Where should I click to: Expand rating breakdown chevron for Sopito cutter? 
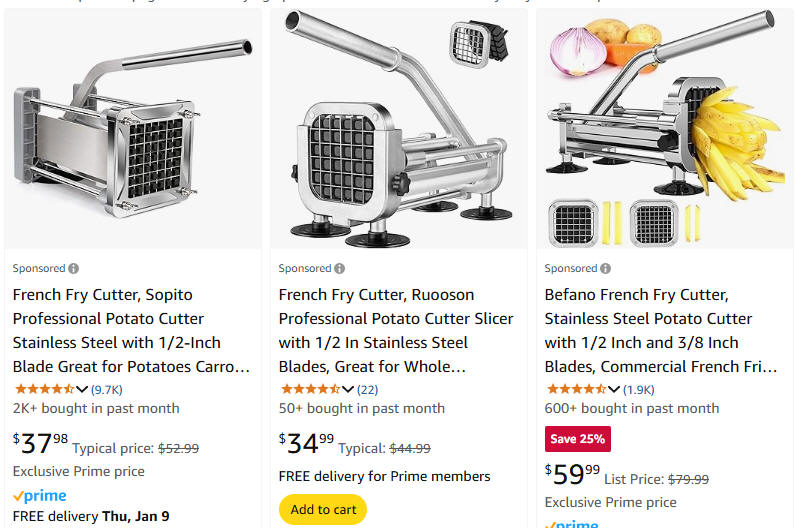[82, 389]
